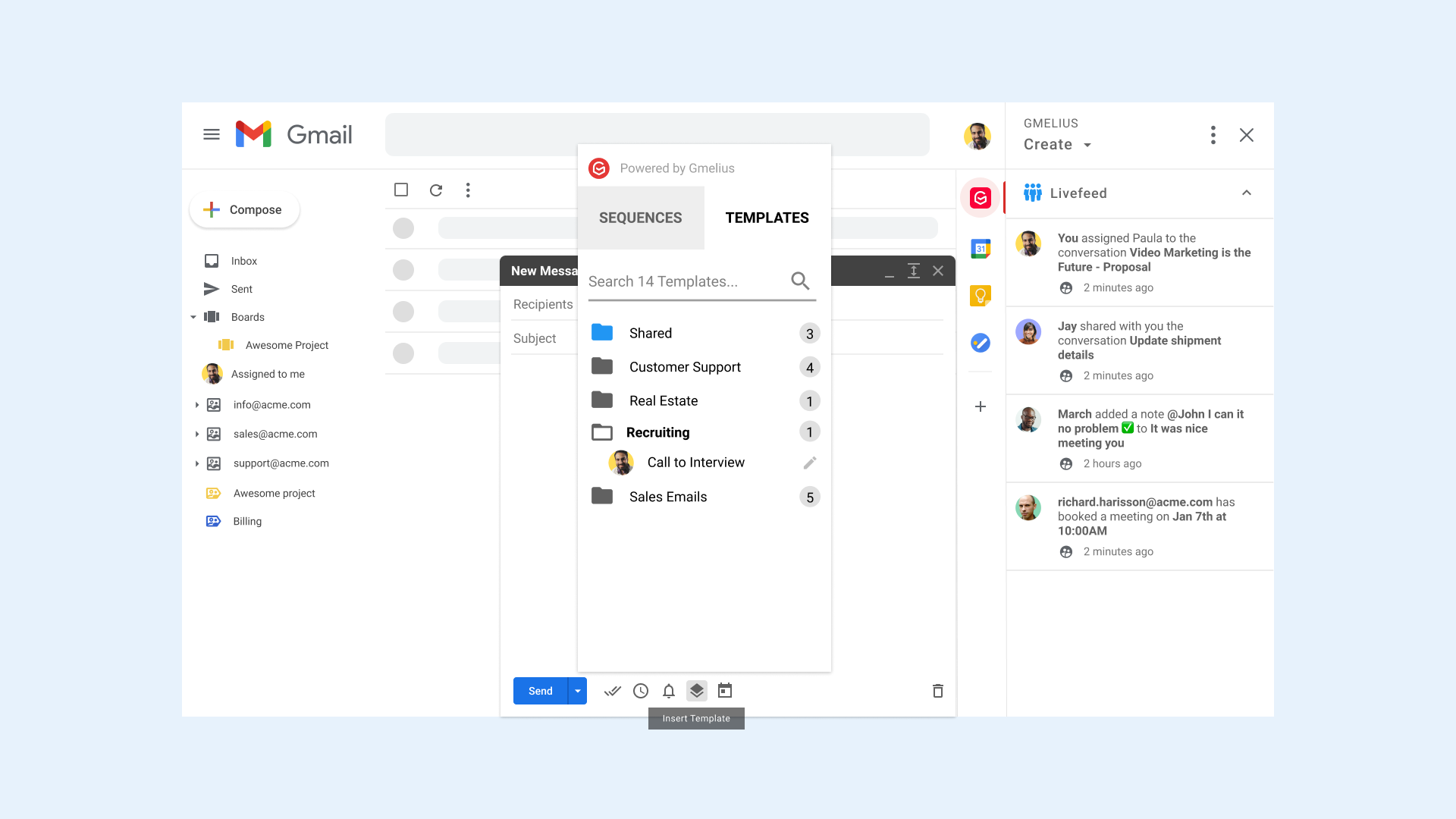Viewport: 1456px width, 819px height.
Task: Open the Customer Support templates folder
Action: click(x=684, y=367)
